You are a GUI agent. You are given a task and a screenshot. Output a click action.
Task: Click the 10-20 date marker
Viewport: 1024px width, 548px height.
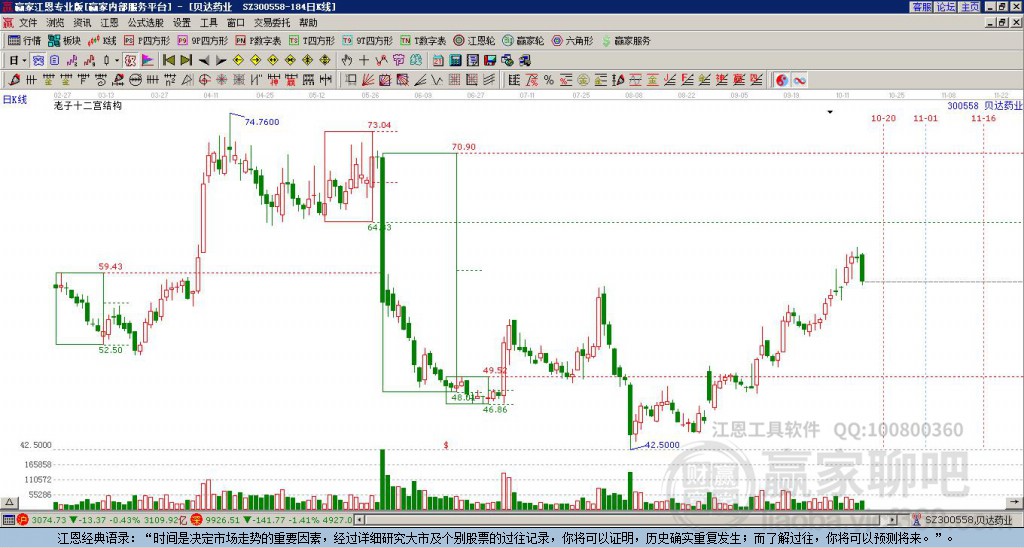[x=883, y=118]
